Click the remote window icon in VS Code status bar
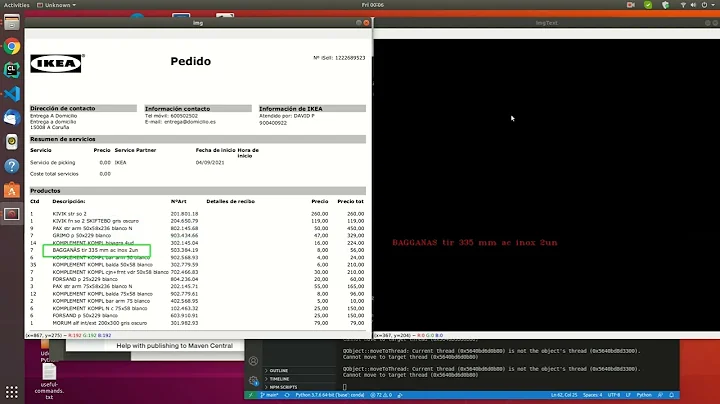The width and height of the screenshot is (720, 404). (250, 395)
